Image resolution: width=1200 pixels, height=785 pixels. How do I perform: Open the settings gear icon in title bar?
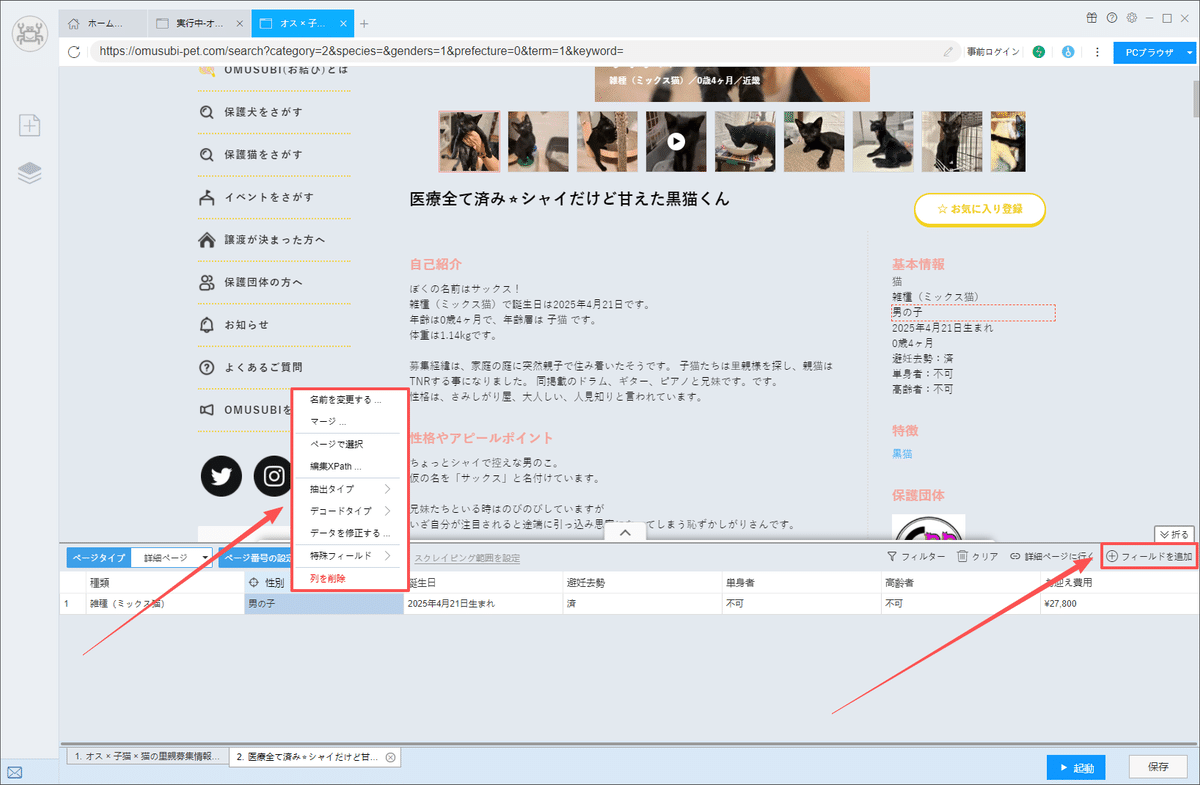1131,18
